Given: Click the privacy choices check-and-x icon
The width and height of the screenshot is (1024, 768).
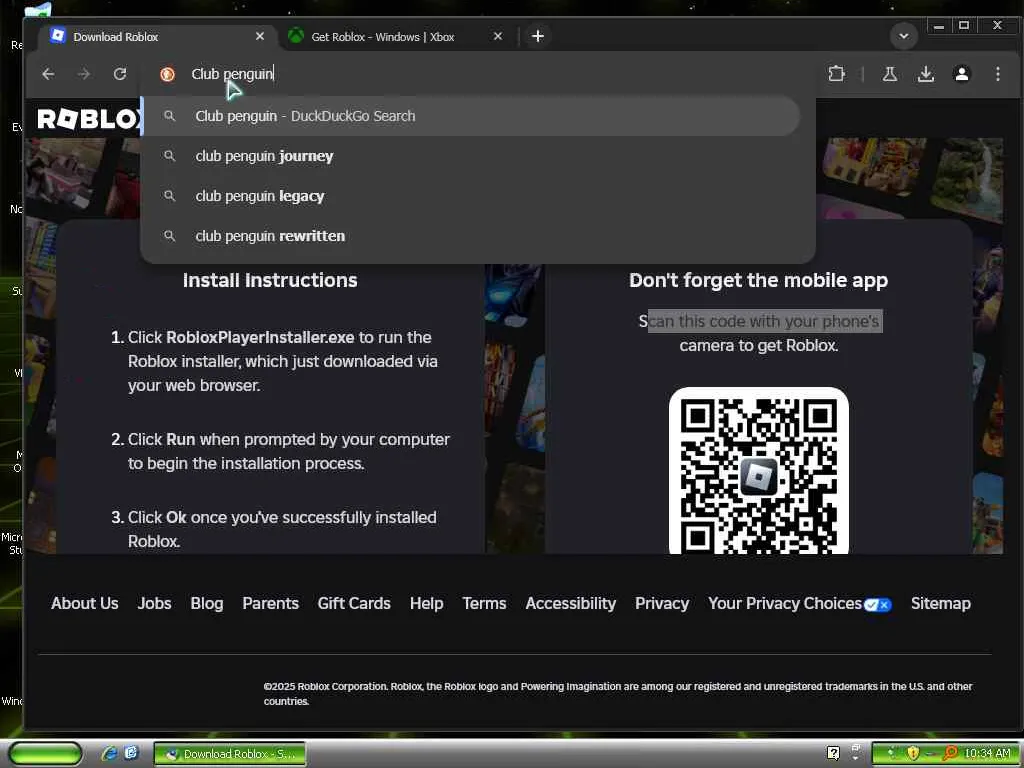Looking at the screenshot, I should point(877,605).
